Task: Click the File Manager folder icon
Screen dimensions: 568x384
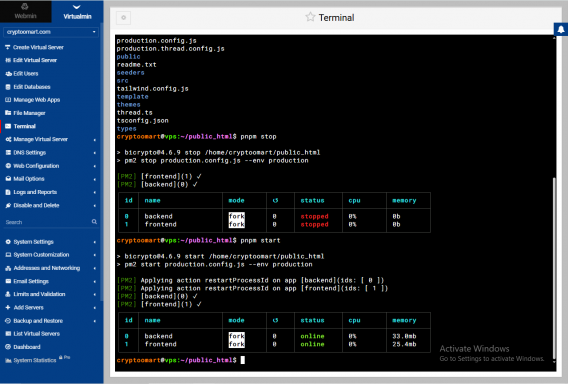Action: [8, 113]
